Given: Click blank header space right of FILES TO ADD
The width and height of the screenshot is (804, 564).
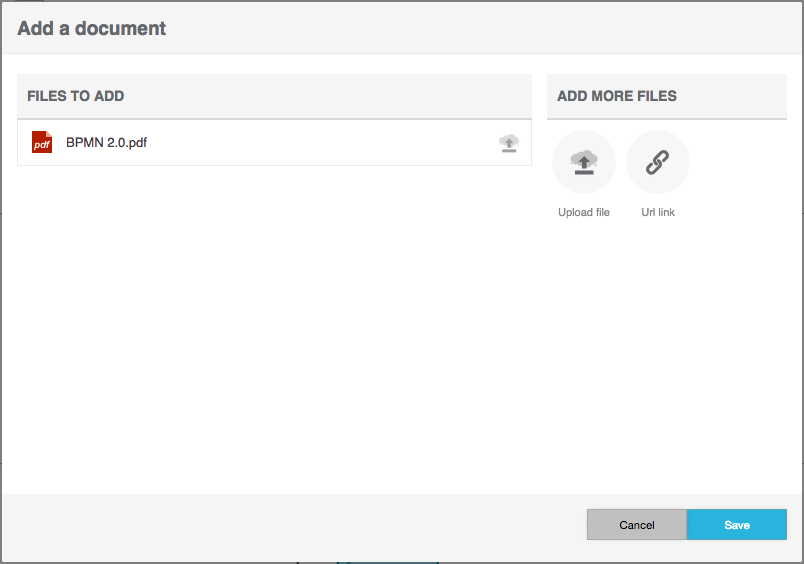Looking at the screenshot, I should pyautogui.click(x=330, y=96).
